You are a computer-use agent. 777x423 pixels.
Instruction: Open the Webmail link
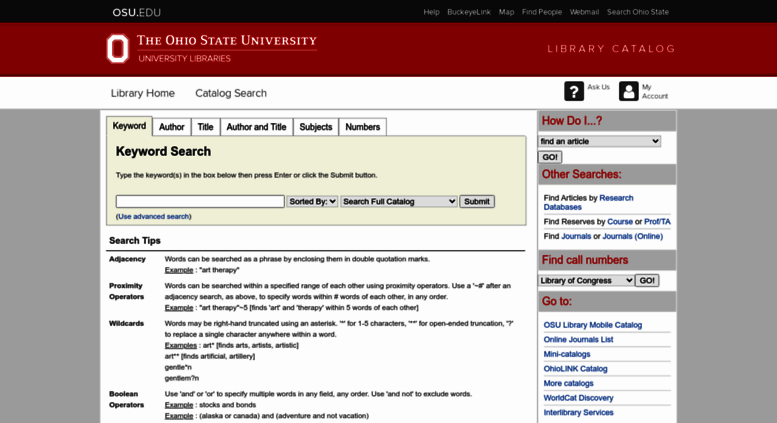click(584, 12)
